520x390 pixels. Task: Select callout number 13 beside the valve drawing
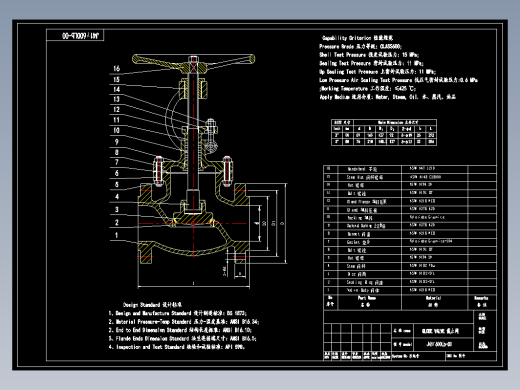pyautogui.click(x=116, y=99)
